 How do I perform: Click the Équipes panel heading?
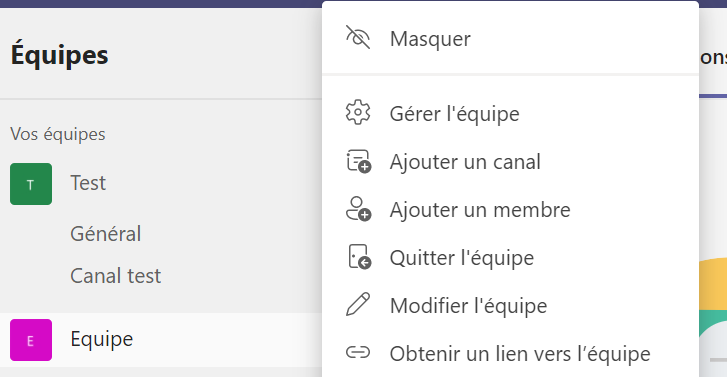(x=59, y=55)
